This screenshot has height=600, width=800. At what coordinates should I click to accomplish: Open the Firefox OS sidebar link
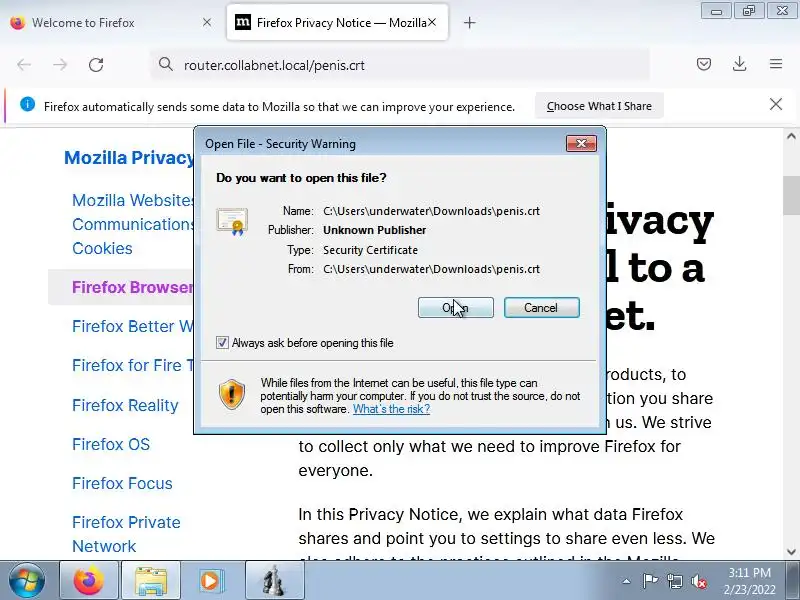pyautogui.click(x=111, y=444)
